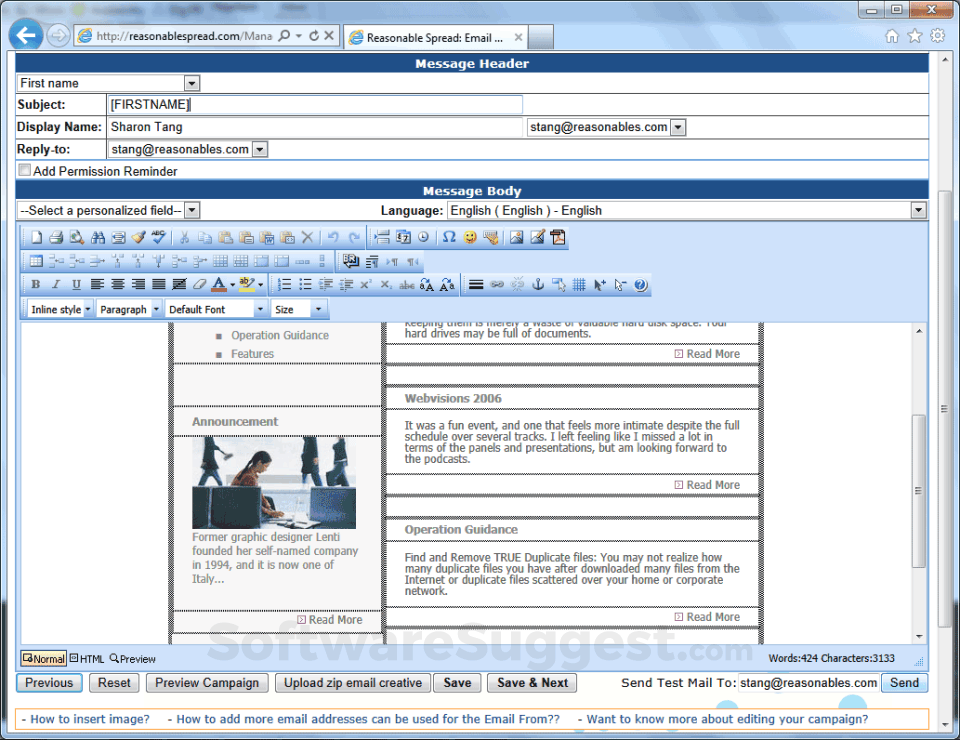Click the Print icon in editor toolbar
Viewport: 960px width, 740px height.
click(x=56, y=237)
